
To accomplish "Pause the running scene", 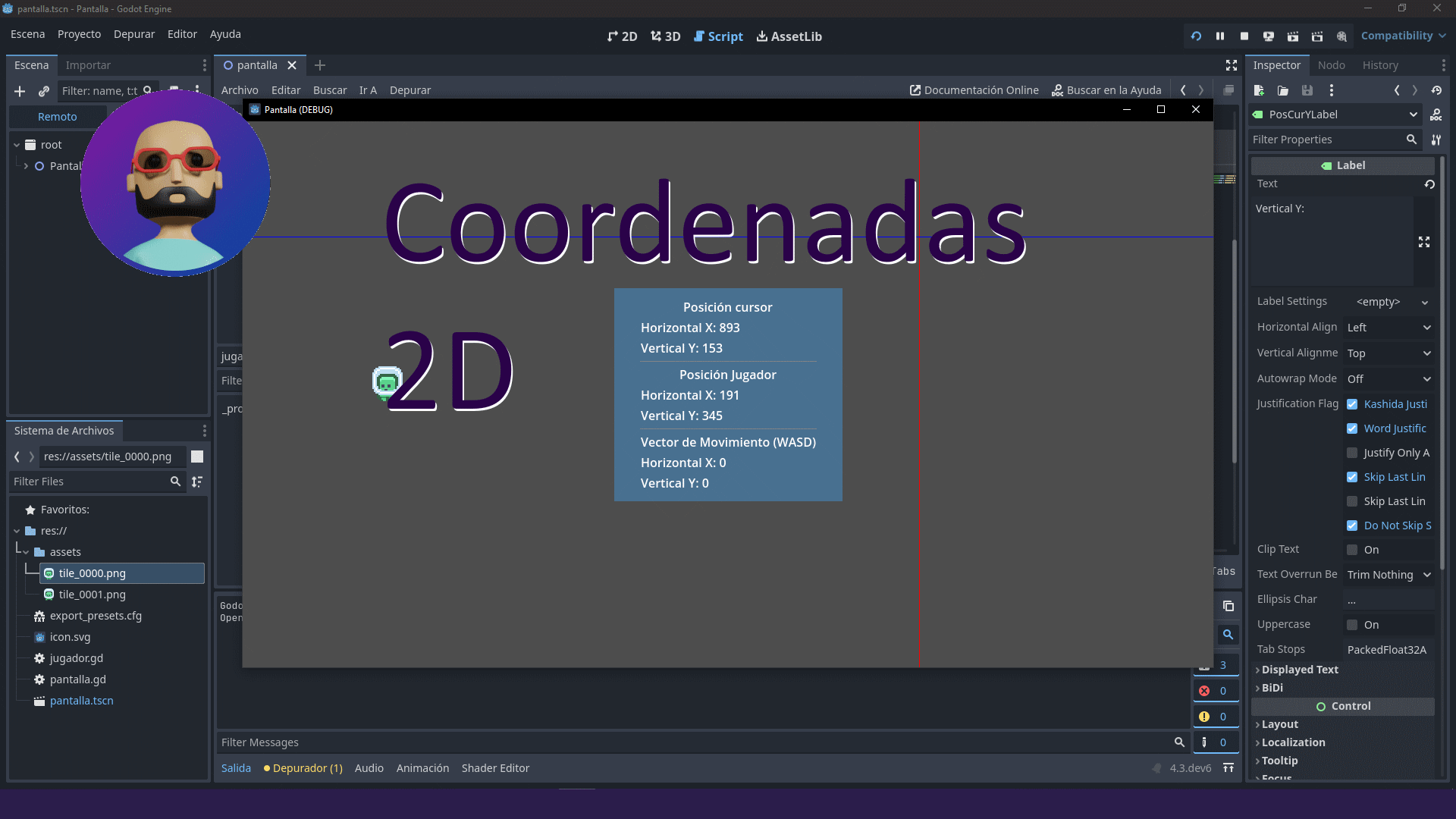I will (1220, 36).
